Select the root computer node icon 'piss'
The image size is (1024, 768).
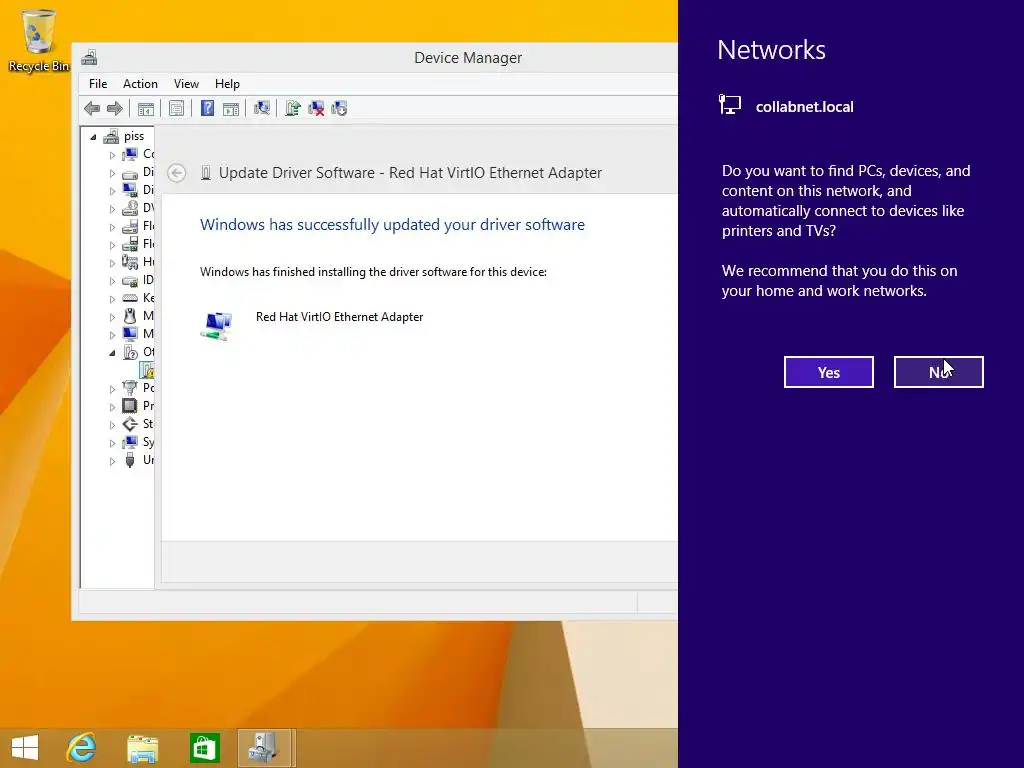[111, 136]
